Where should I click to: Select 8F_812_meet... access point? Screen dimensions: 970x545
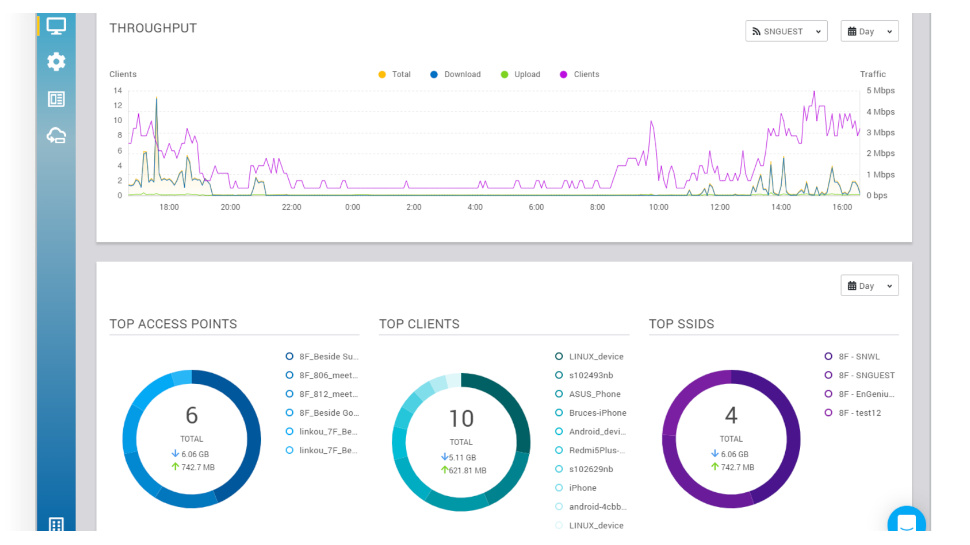pos(322,393)
